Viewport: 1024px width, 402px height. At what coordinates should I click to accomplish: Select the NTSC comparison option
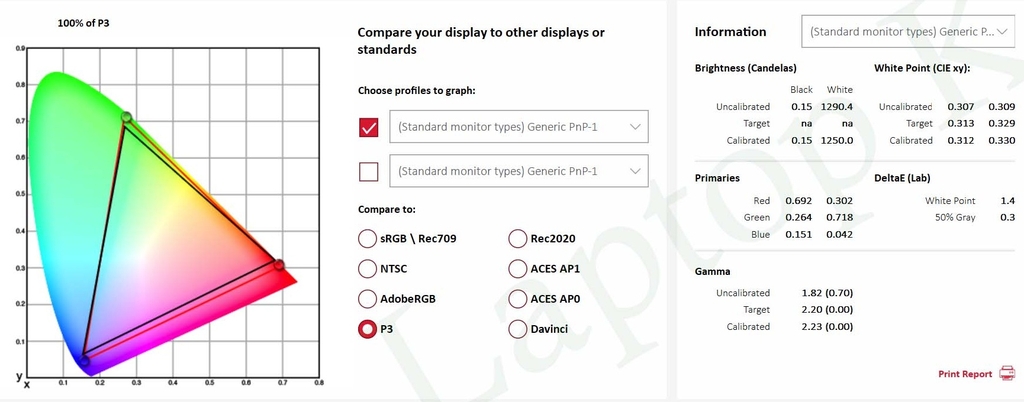coord(368,268)
